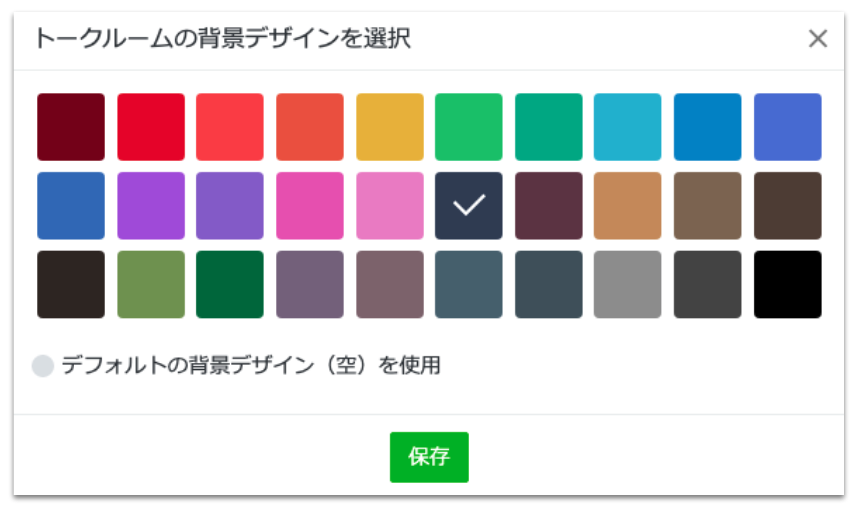Screen dimensions: 862x516
Task: Select the light green color swatch
Action: (468, 127)
